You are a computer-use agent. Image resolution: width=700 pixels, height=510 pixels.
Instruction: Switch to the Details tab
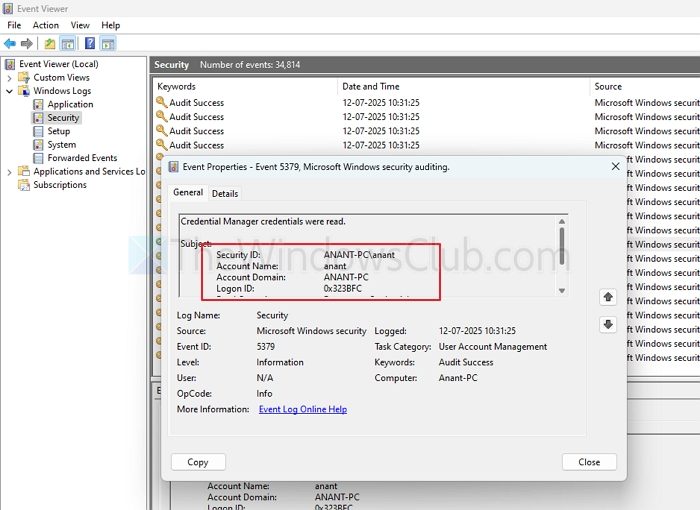[x=225, y=193]
